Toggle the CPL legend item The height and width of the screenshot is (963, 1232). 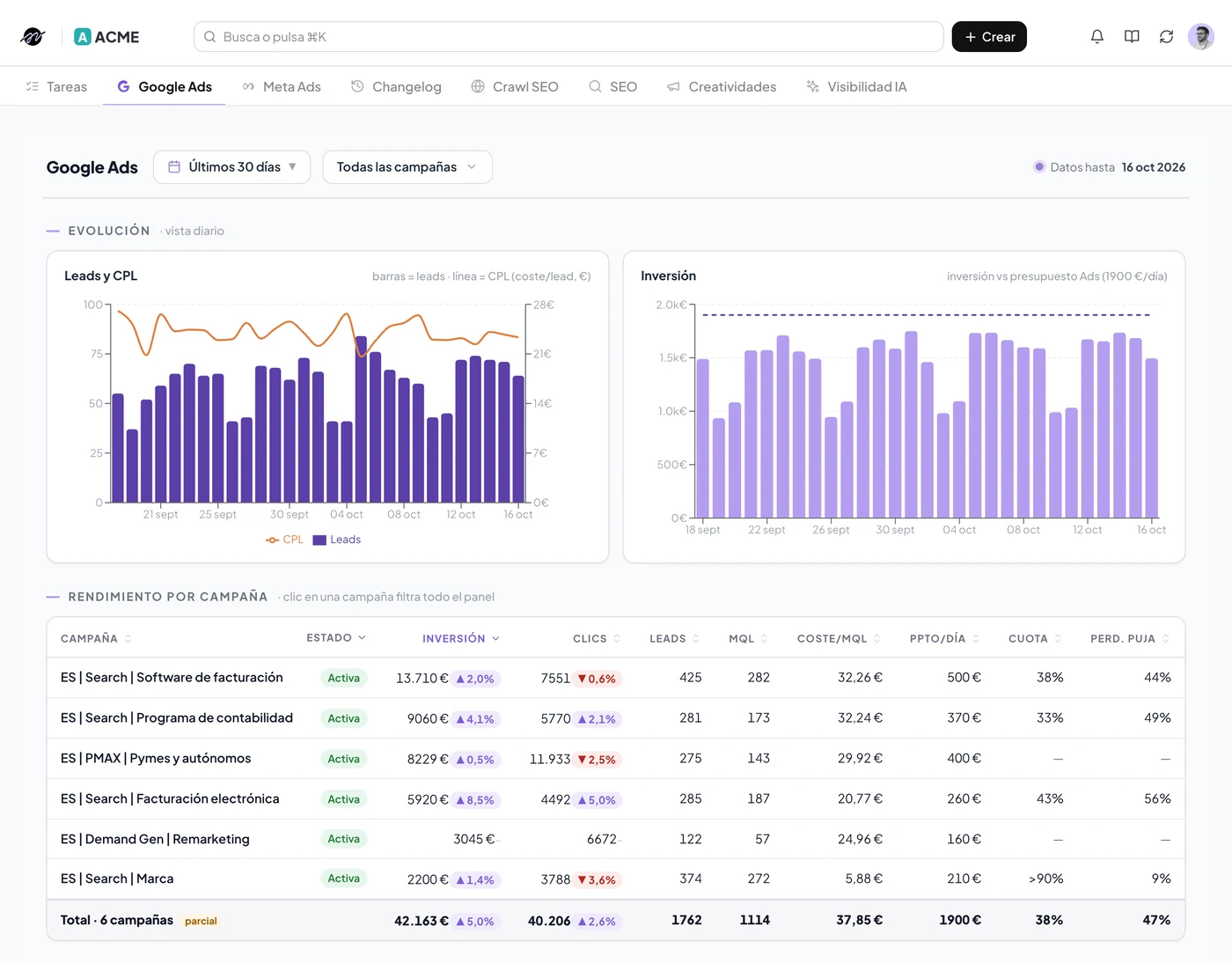click(x=284, y=540)
